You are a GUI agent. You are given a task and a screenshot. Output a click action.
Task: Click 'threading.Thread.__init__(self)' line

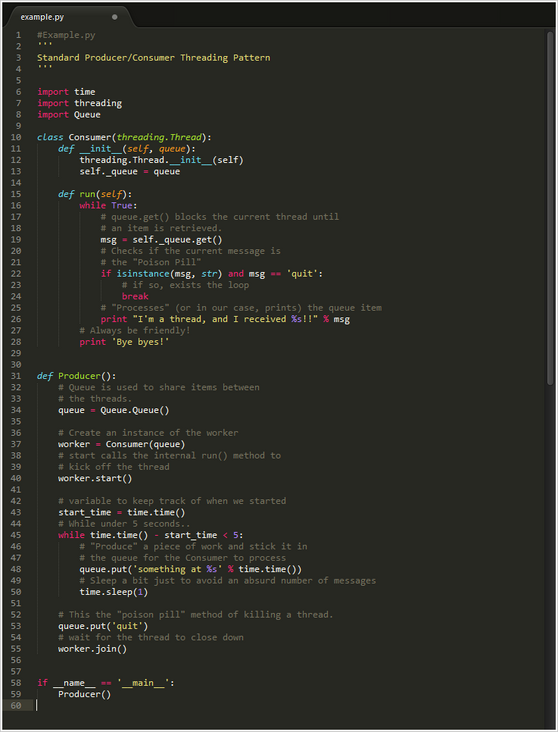[x=162, y=160]
